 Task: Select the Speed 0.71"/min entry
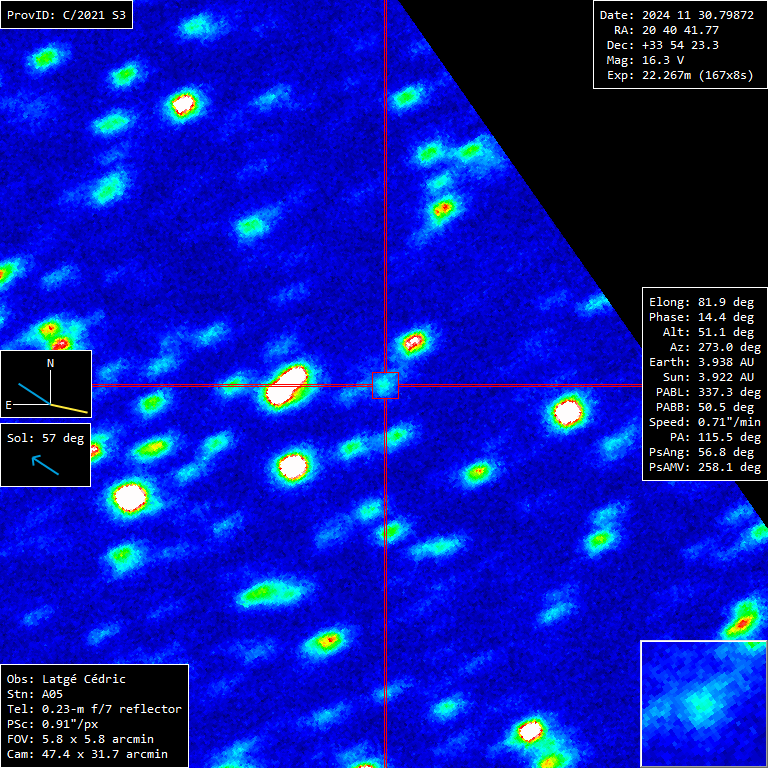[x=701, y=422]
